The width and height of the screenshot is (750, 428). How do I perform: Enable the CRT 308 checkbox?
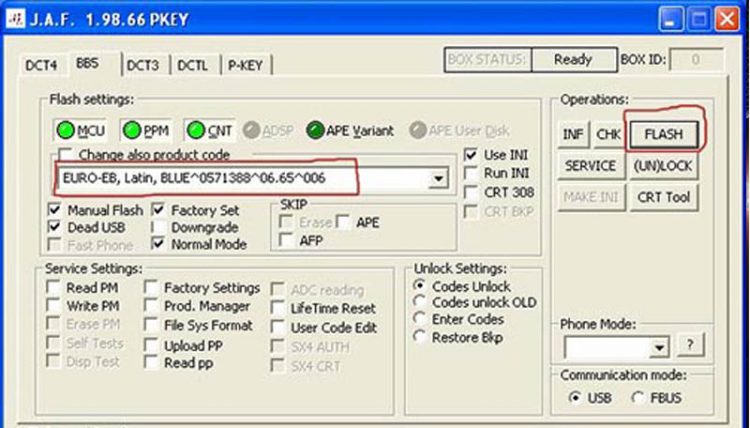(471, 192)
